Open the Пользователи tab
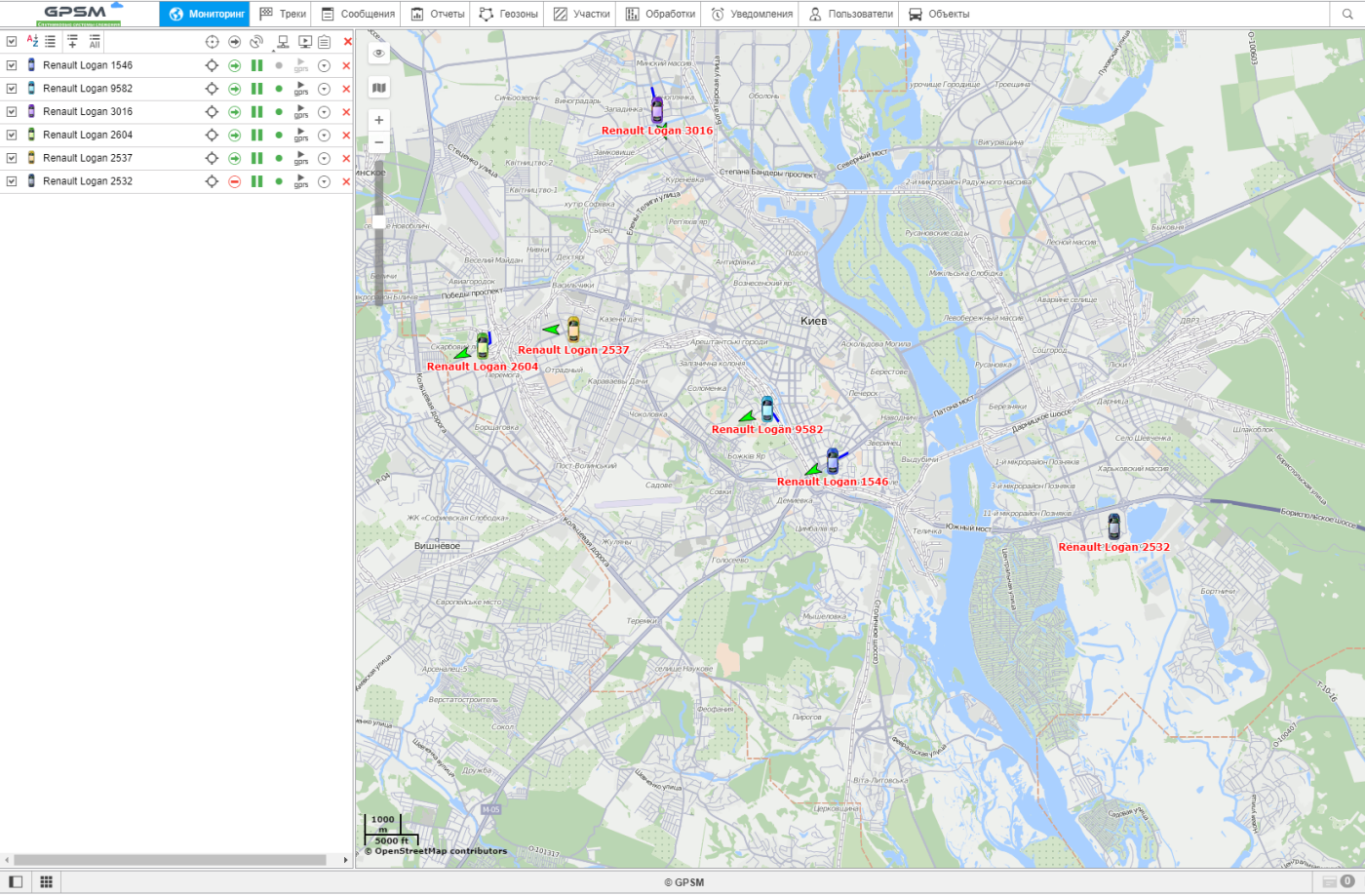This screenshot has width=1365, height=896. (x=850, y=14)
